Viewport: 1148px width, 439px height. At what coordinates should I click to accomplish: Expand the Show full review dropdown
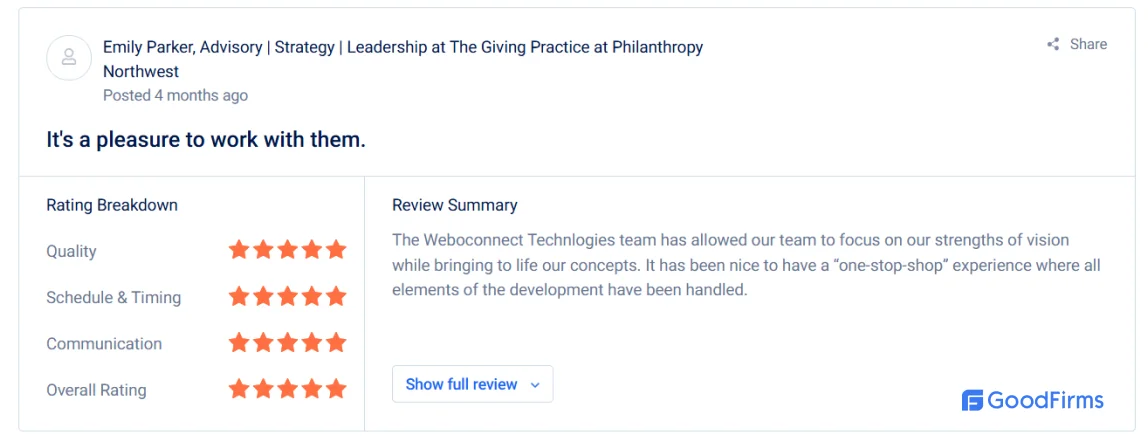472,384
